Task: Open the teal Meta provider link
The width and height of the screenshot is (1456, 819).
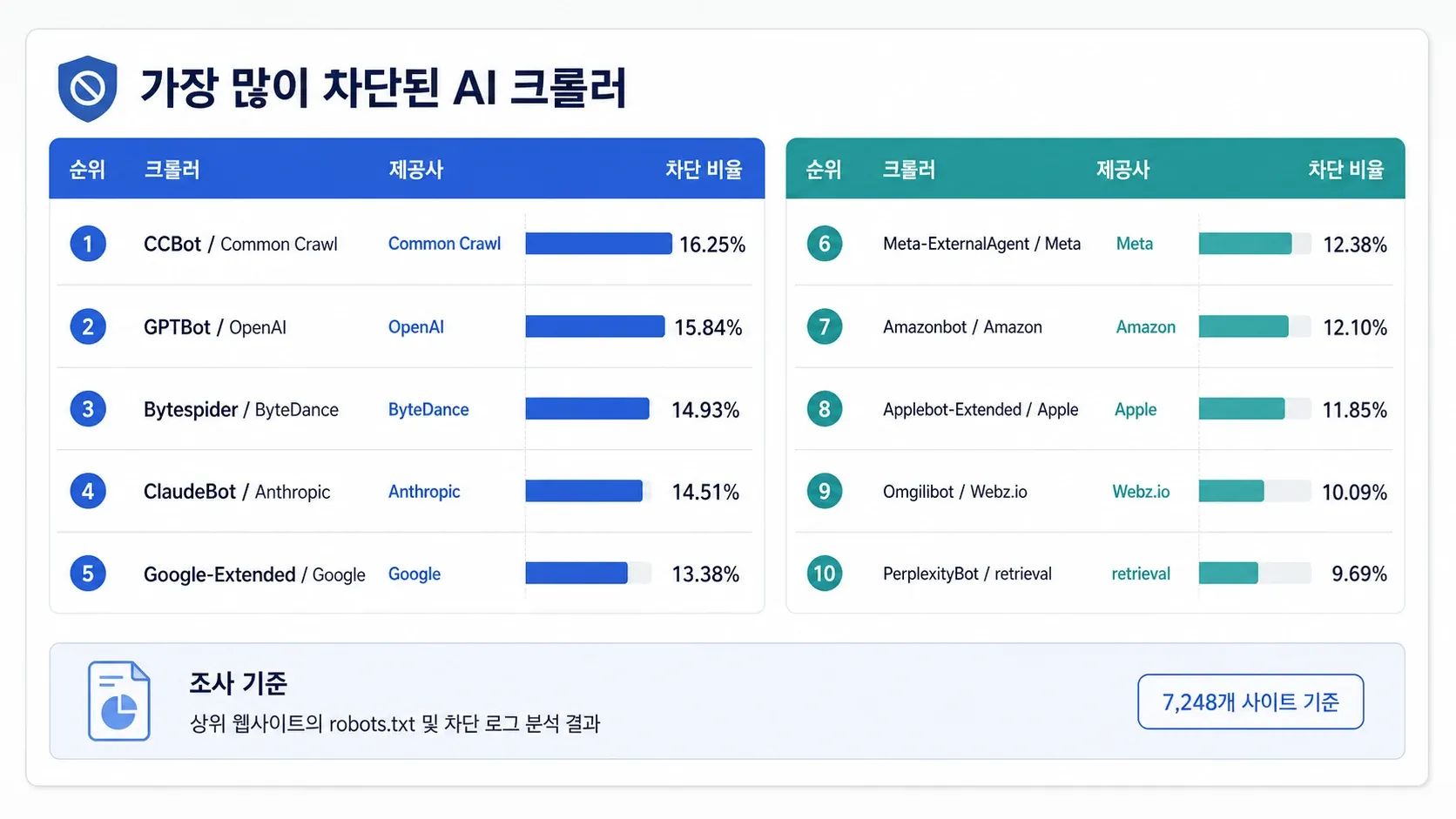Action: pyautogui.click(x=1135, y=244)
